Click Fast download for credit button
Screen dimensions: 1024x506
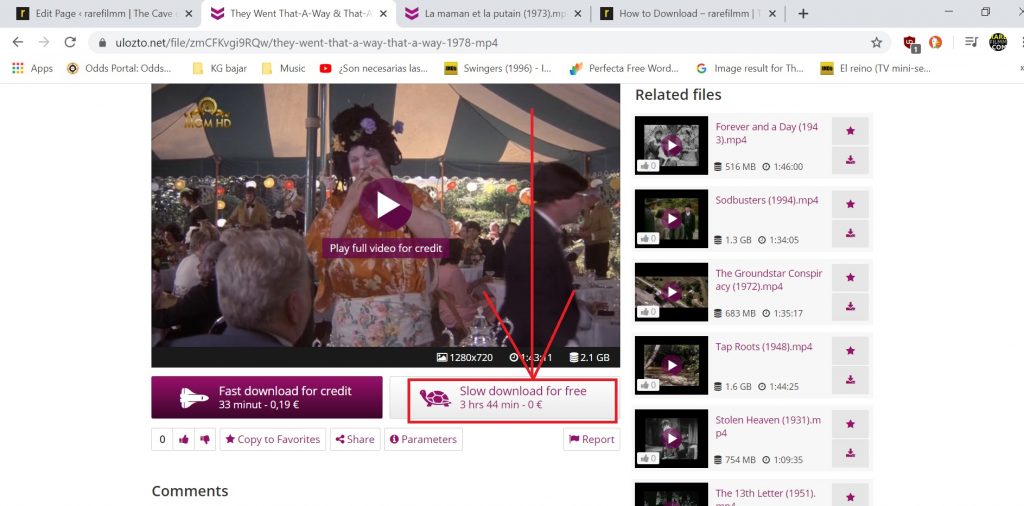coord(266,398)
